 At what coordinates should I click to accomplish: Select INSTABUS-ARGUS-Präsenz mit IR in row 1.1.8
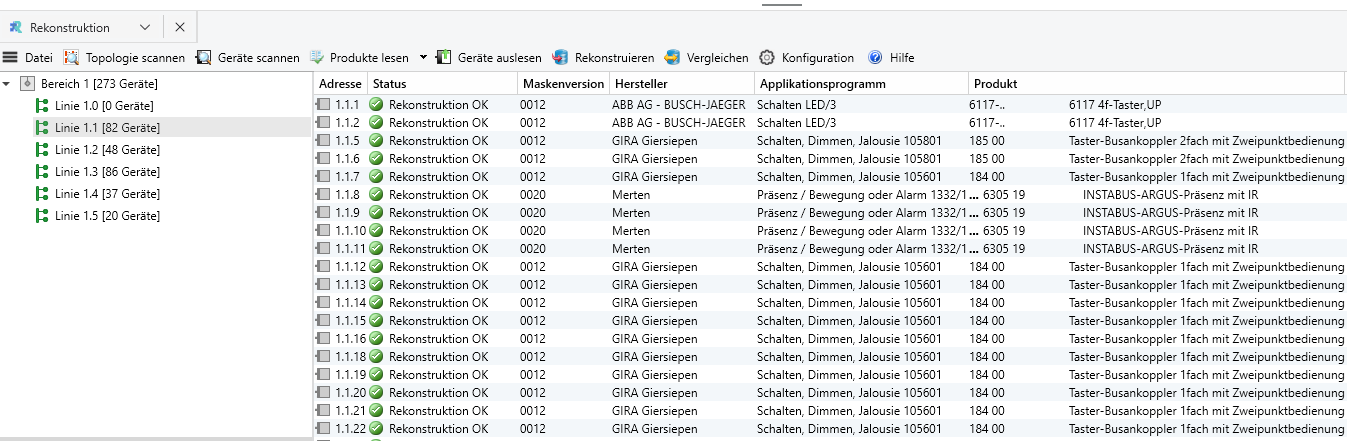pyautogui.click(x=1170, y=194)
